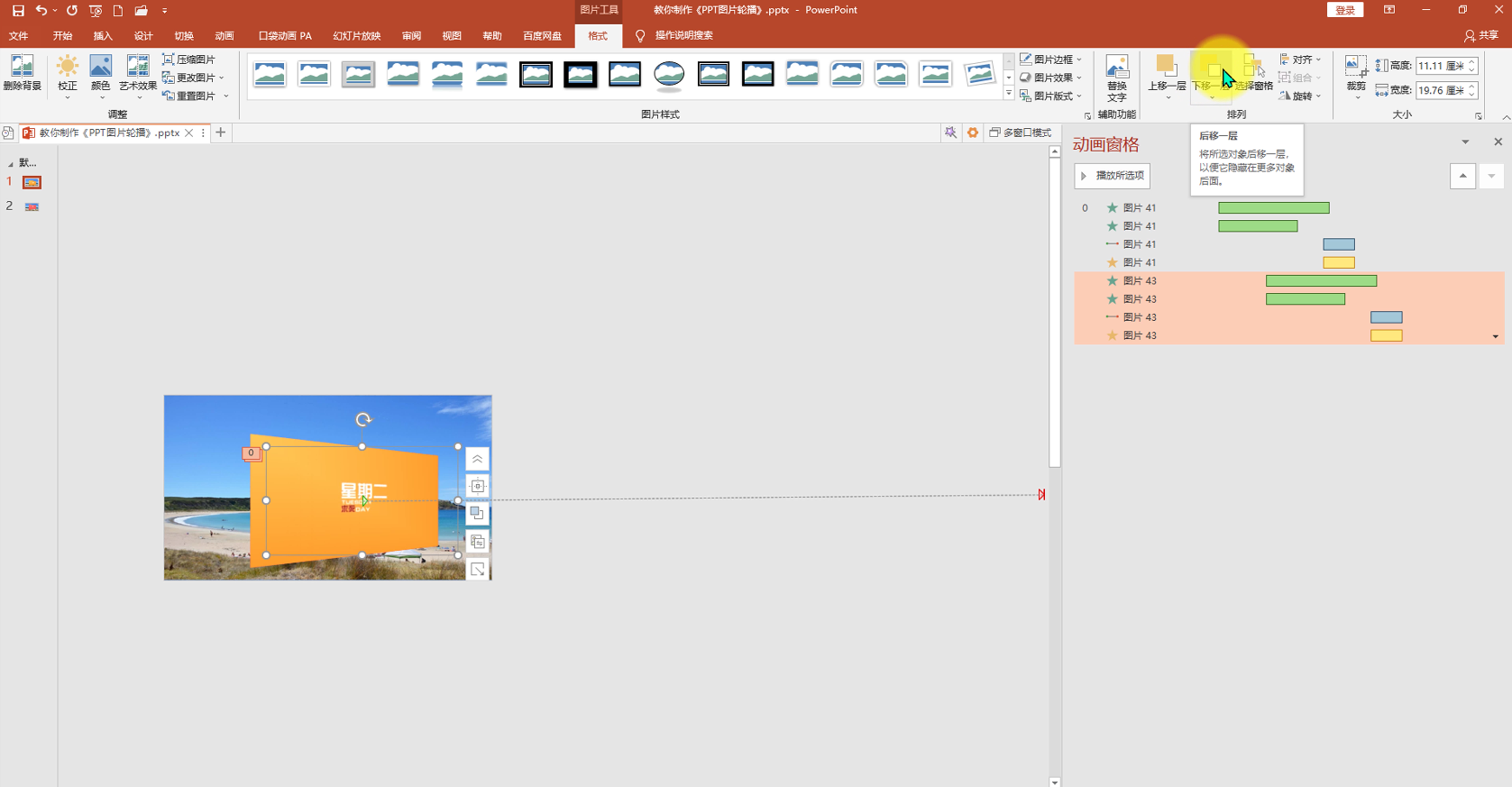Switch to the 动画 animations tab
This screenshot has width=1512, height=787.
click(x=225, y=36)
